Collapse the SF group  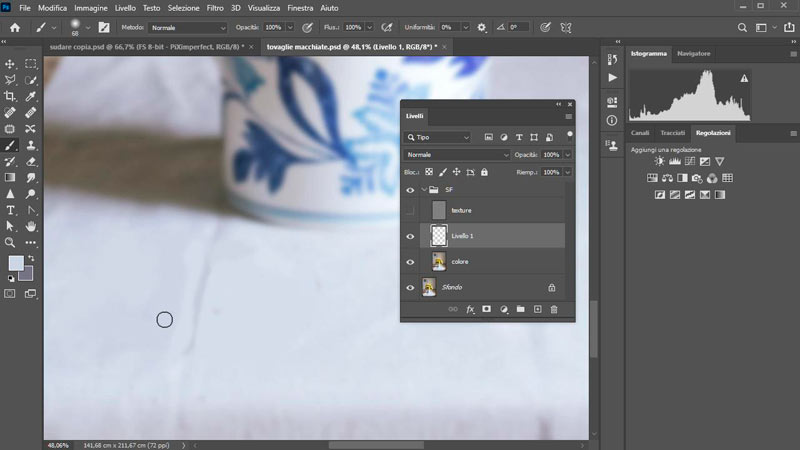point(424,190)
